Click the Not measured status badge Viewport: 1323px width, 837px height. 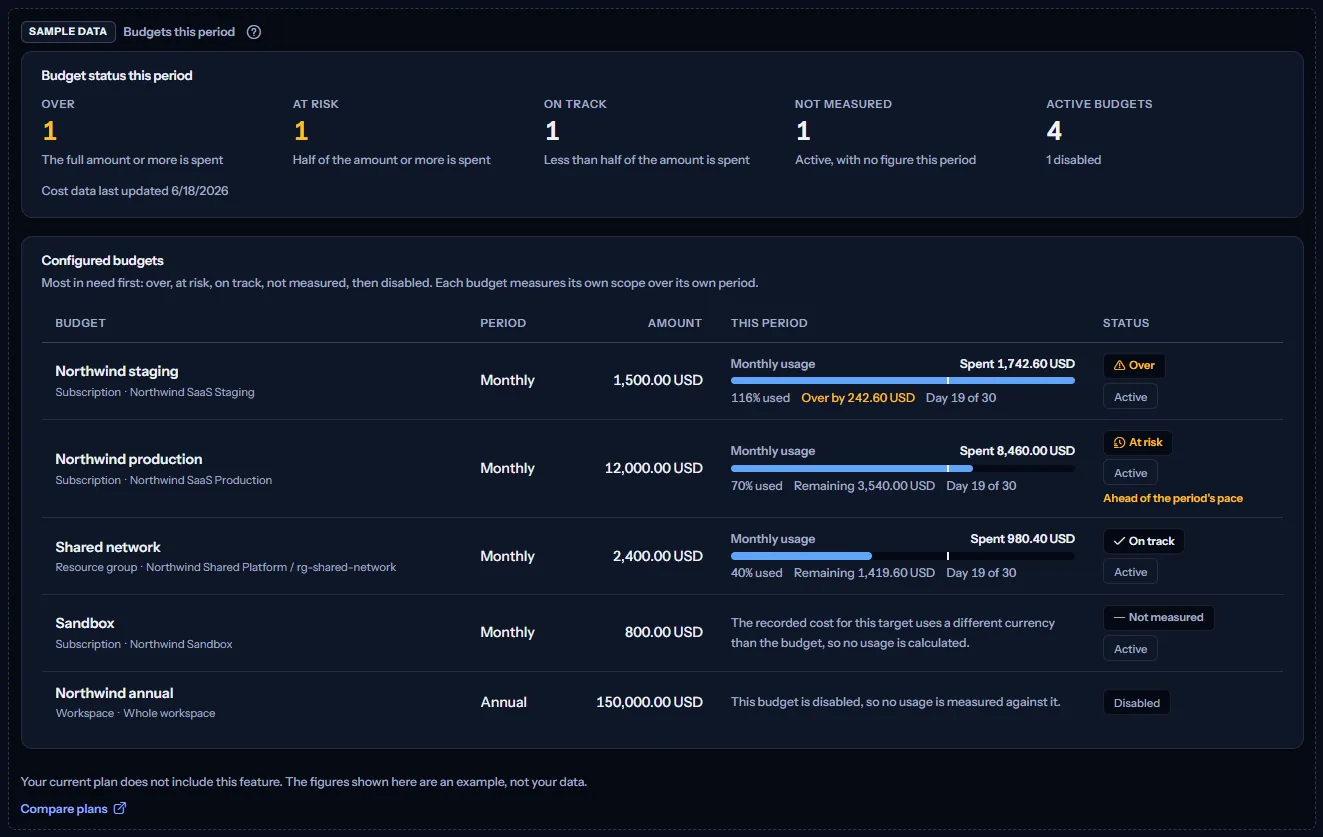1158,617
